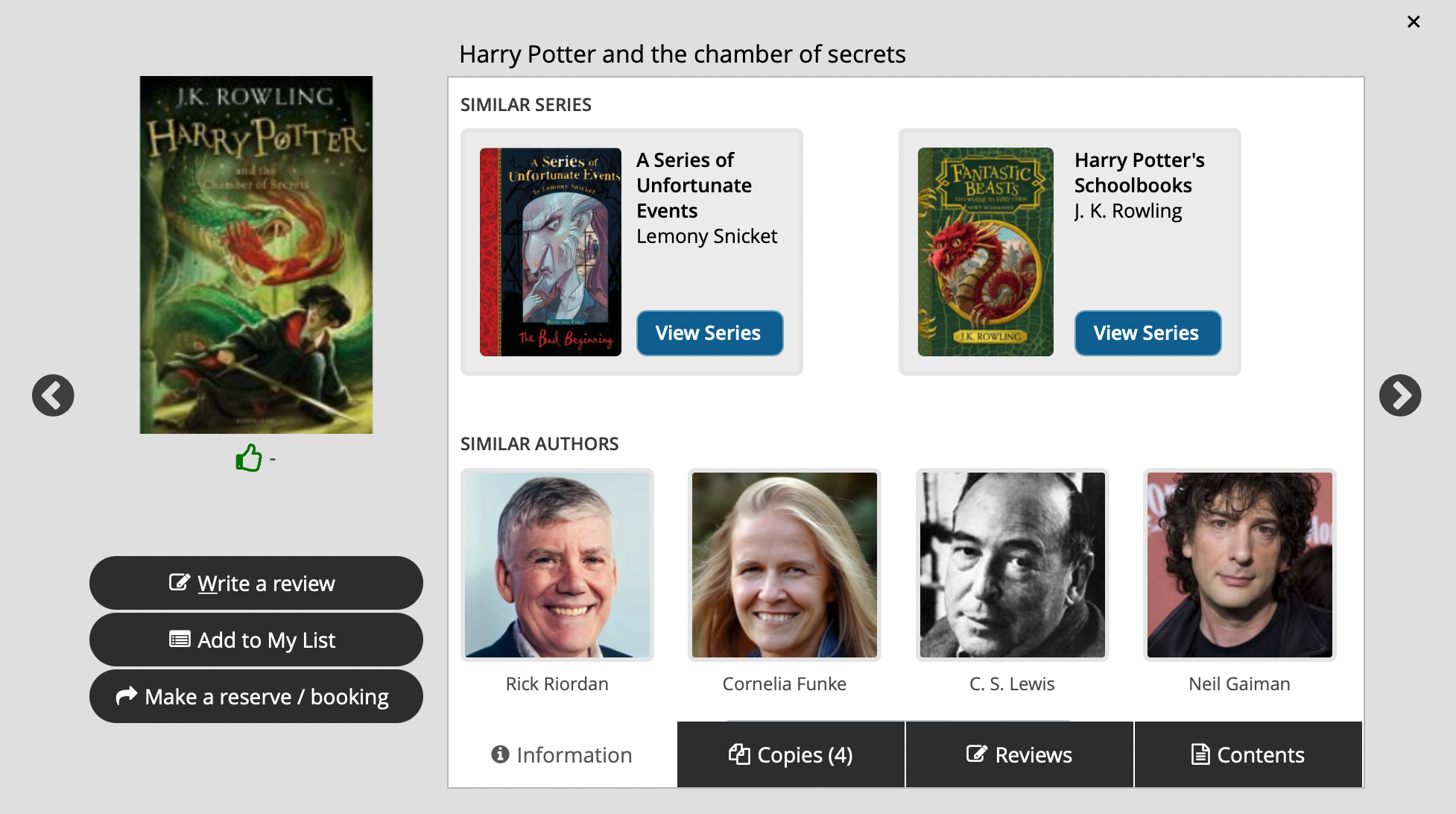Select Cornelia Funke's author photo
Image resolution: width=1456 pixels, height=814 pixels.
[x=784, y=565]
